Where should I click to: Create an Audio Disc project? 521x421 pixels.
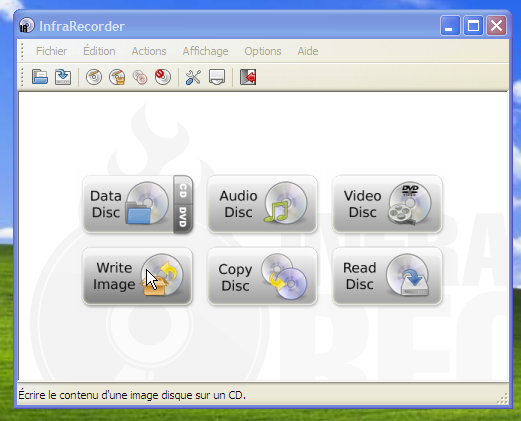tap(262, 204)
